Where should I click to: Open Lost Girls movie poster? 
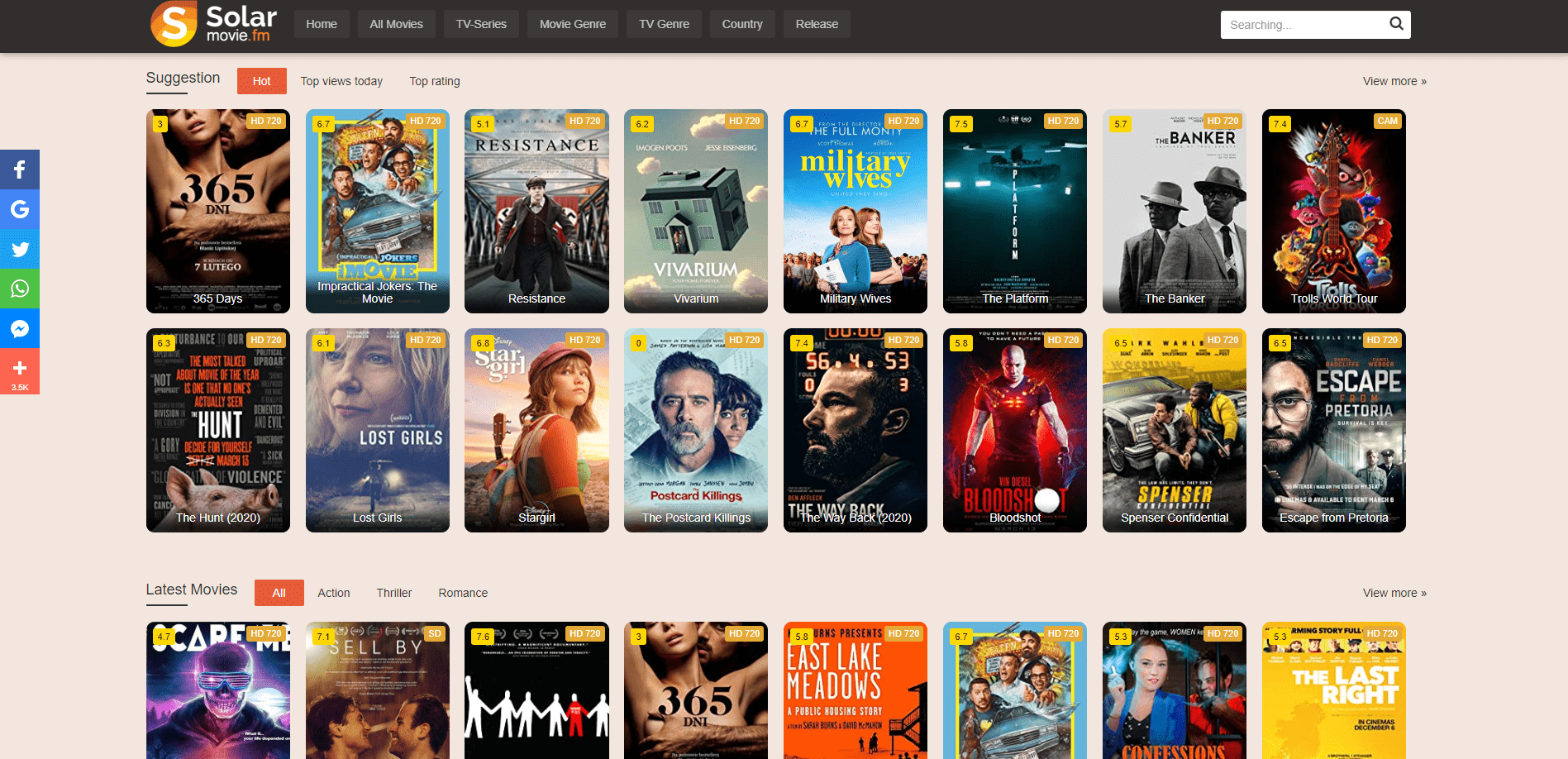click(x=378, y=430)
